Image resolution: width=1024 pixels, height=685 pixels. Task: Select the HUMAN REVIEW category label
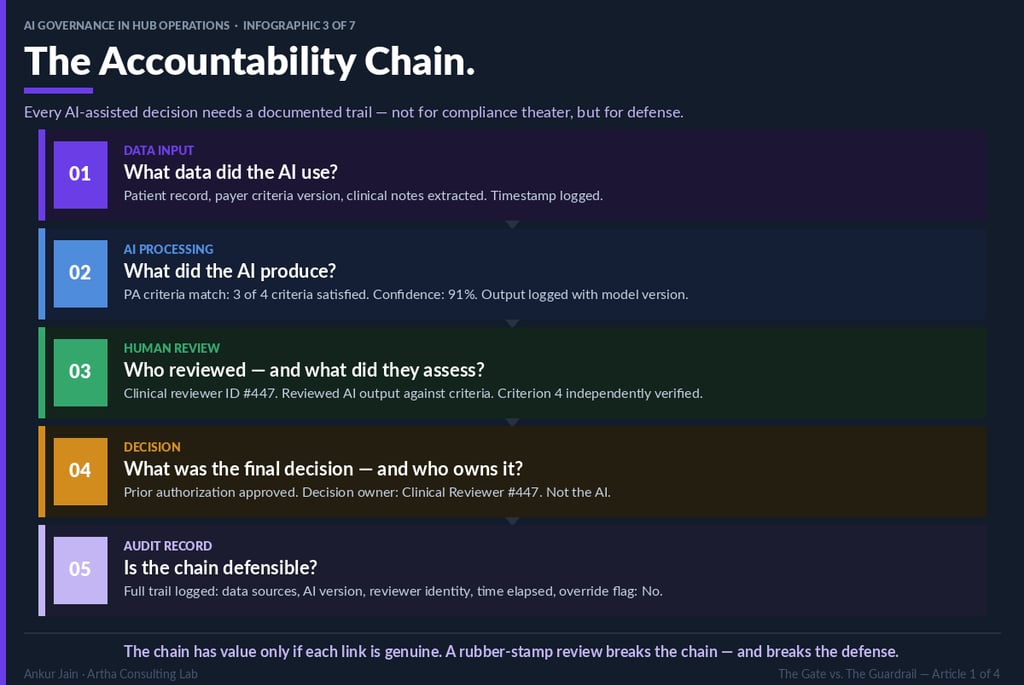[x=171, y=349]
